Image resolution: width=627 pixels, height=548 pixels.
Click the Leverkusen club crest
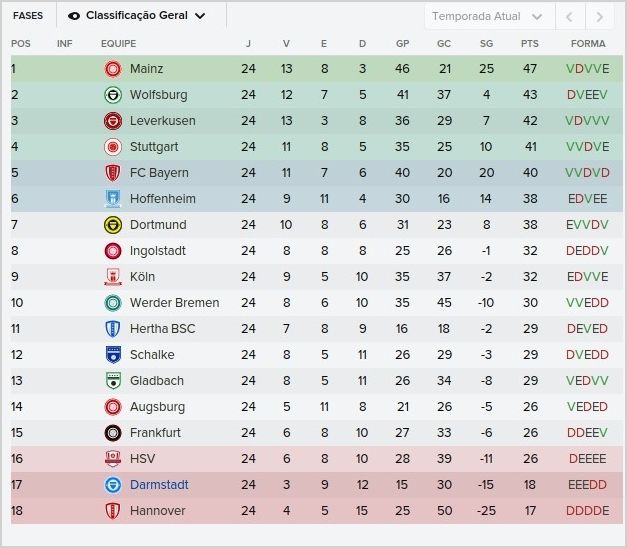[x=113, y=121]
